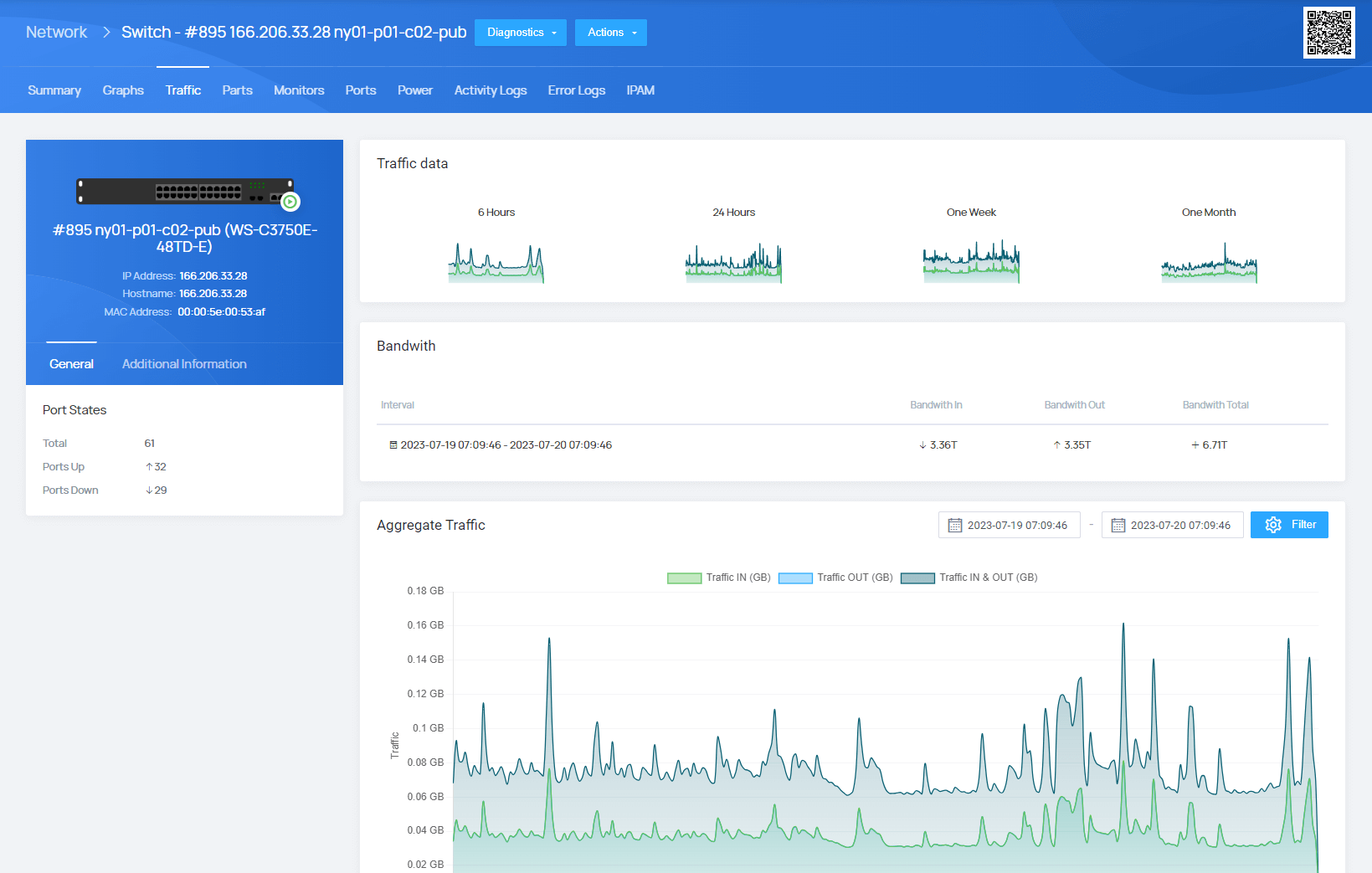The height and width of the screenshot is (873, 1372).
Task: Click the end date field 2023-07-20 07:09:46
Action: tap(1173, 526)
